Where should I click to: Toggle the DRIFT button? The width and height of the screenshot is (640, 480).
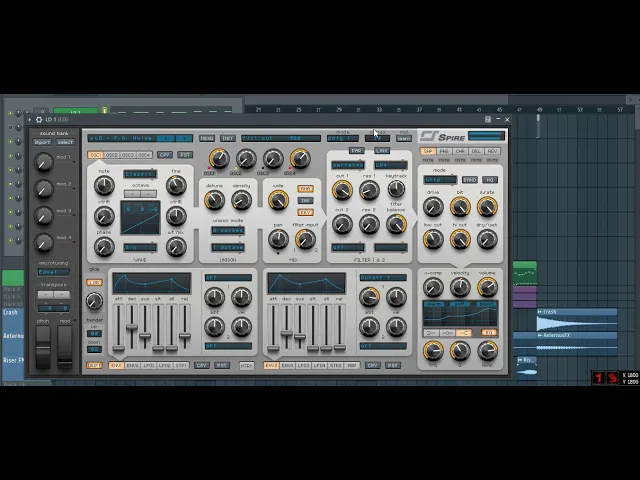(94, 365)
